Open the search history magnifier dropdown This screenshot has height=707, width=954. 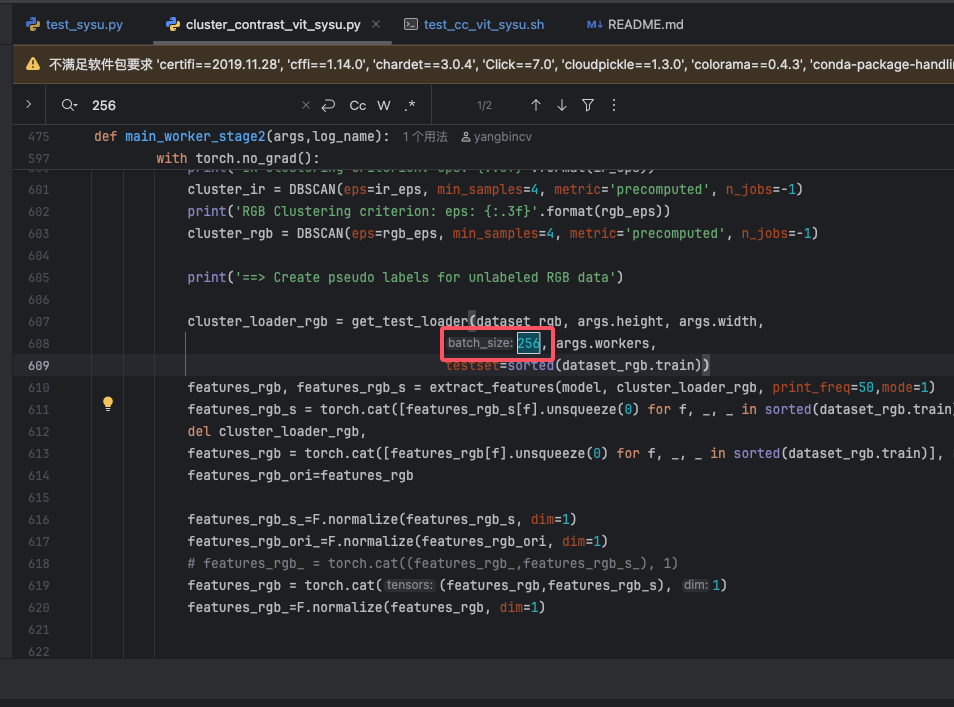(69, 105)
